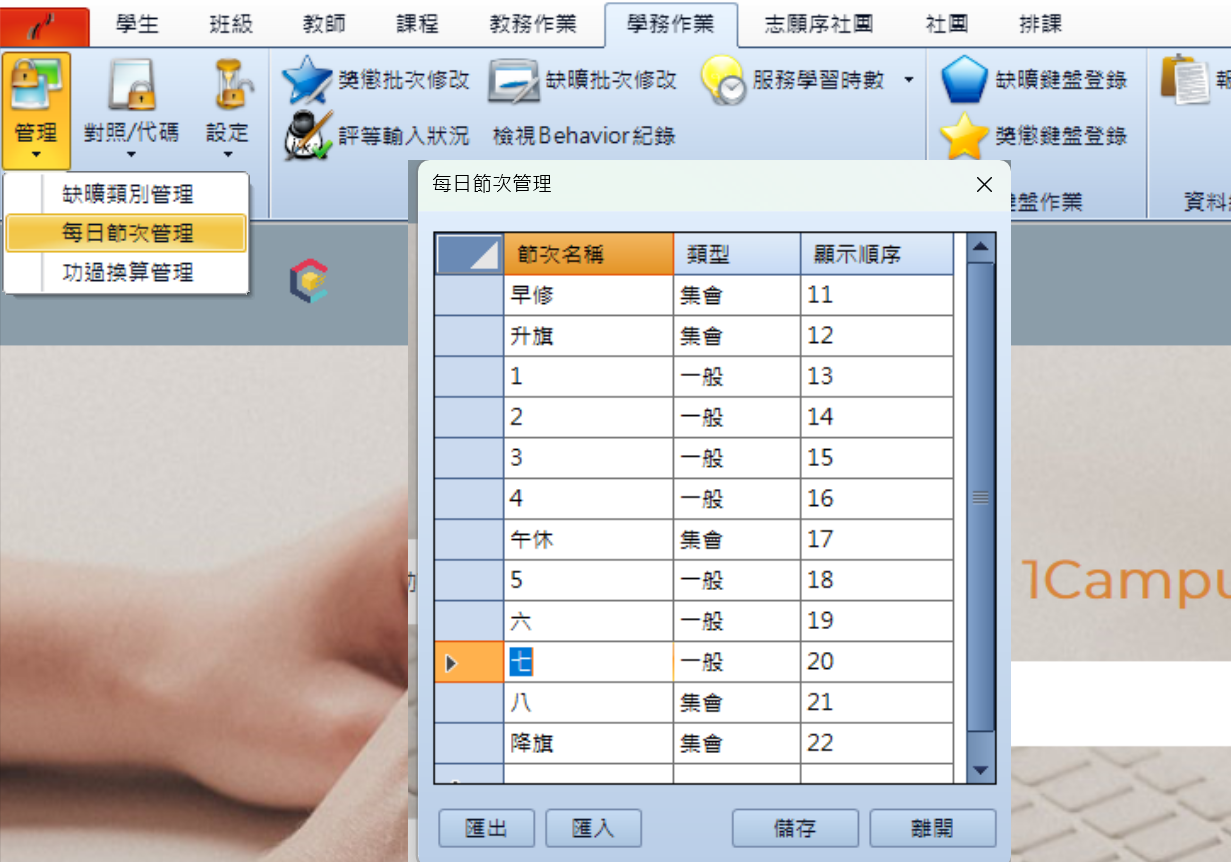1231x862 pixels.
Task: Click display order value 20
Action: point(877,662)
